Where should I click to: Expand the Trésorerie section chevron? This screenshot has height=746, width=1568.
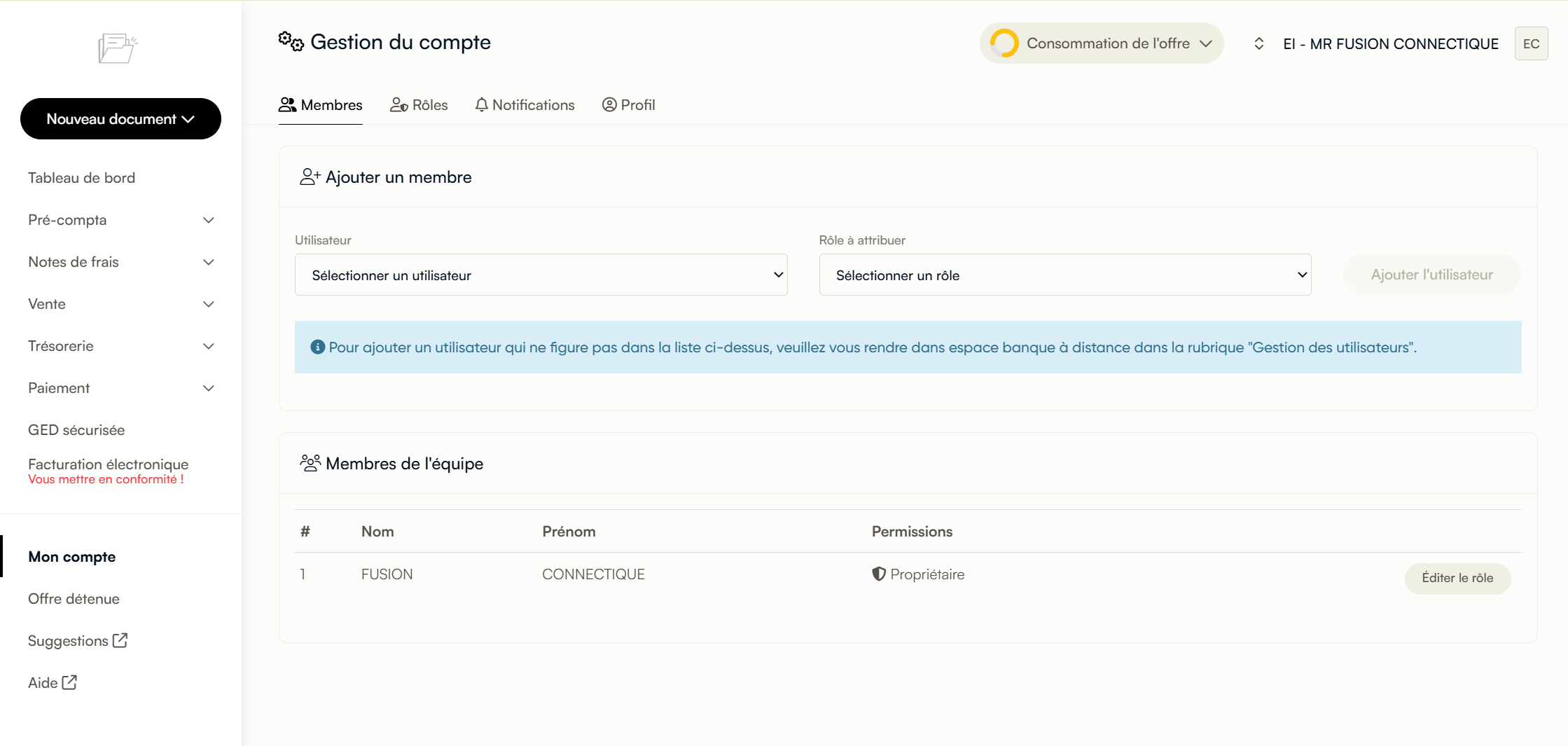click(x=208, y=346)
